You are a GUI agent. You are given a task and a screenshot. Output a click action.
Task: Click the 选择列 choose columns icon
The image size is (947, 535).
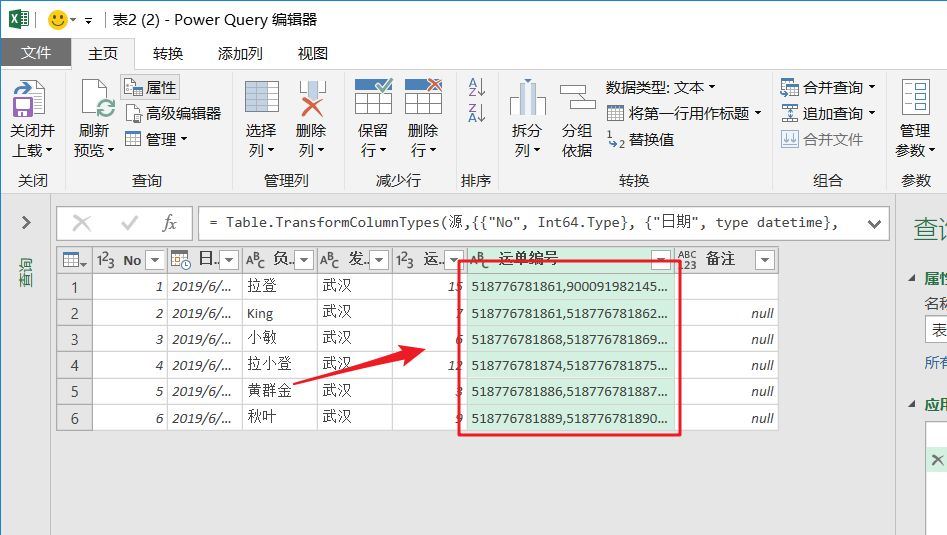[x=262, y=98]
